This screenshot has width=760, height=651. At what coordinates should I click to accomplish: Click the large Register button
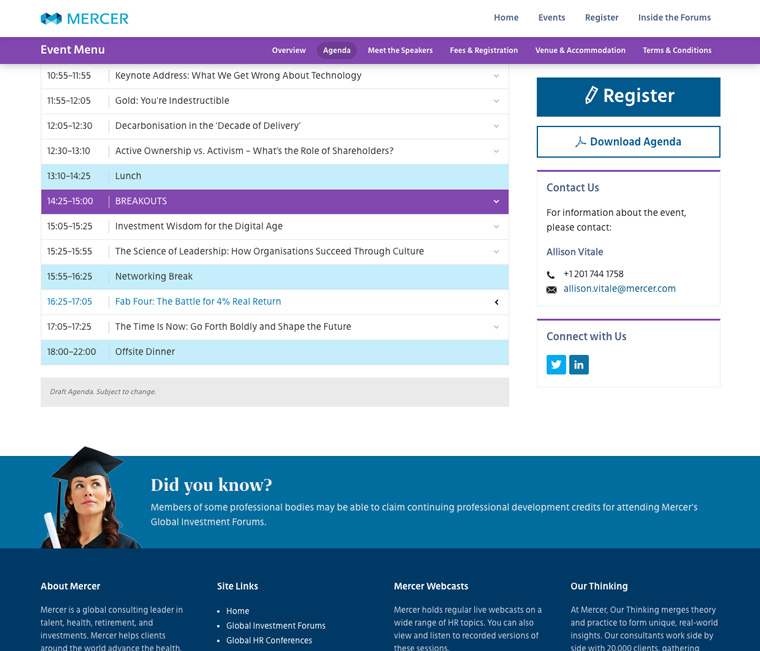[628, 97]
